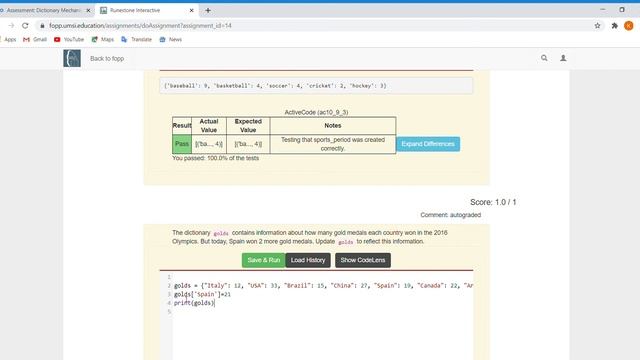Click the Expand Differences button
This screenshot has height=360, width=640.
[428, 144]
